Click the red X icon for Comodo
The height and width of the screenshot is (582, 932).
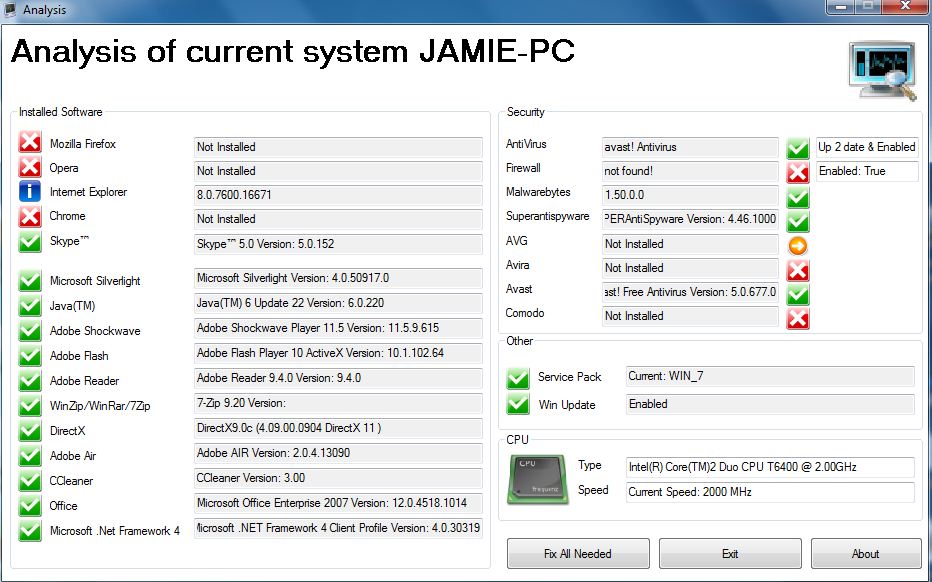coord(798,319)
